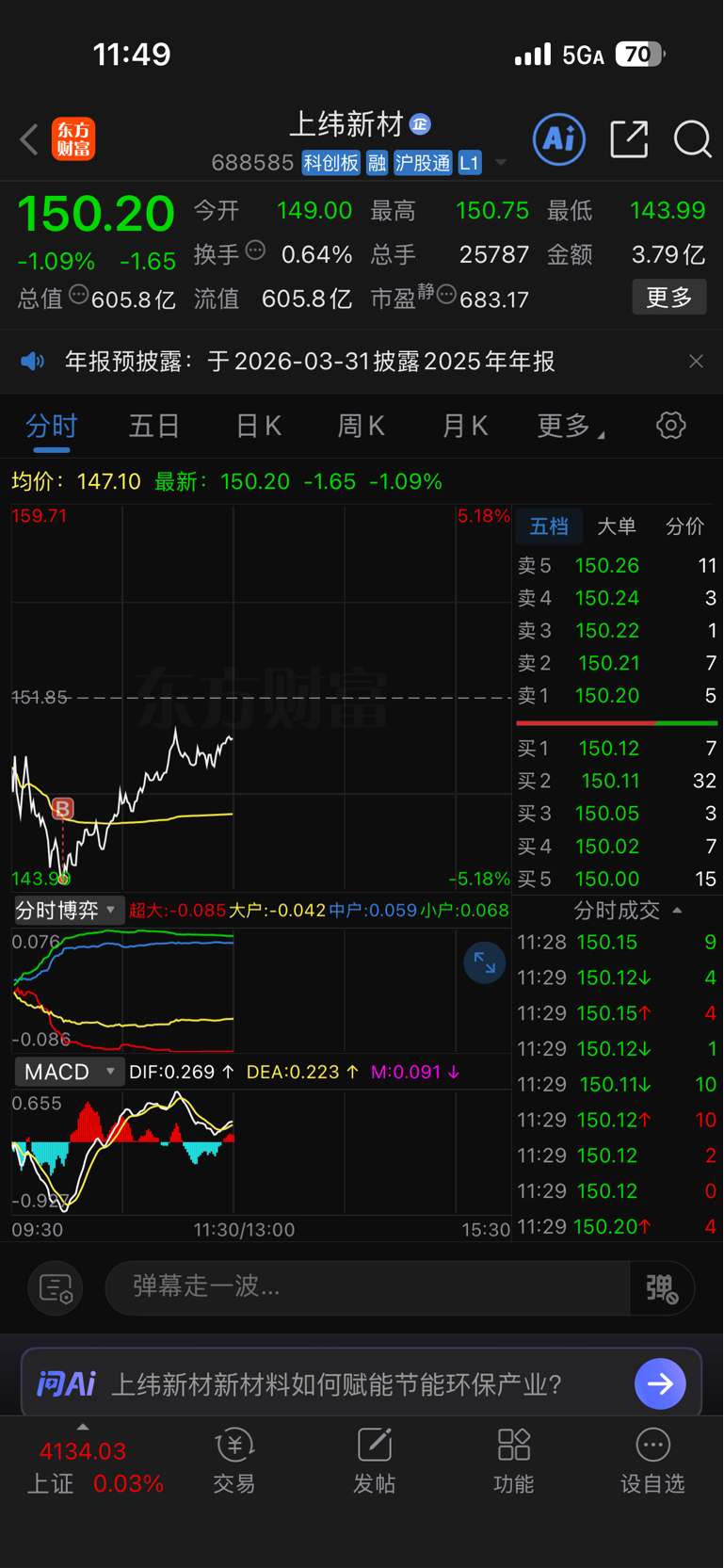Screen dimensions: 724x1568
Task: Expand the stock switch dropdown arrow
Action: pyautogui.click(x=501, y=163)
